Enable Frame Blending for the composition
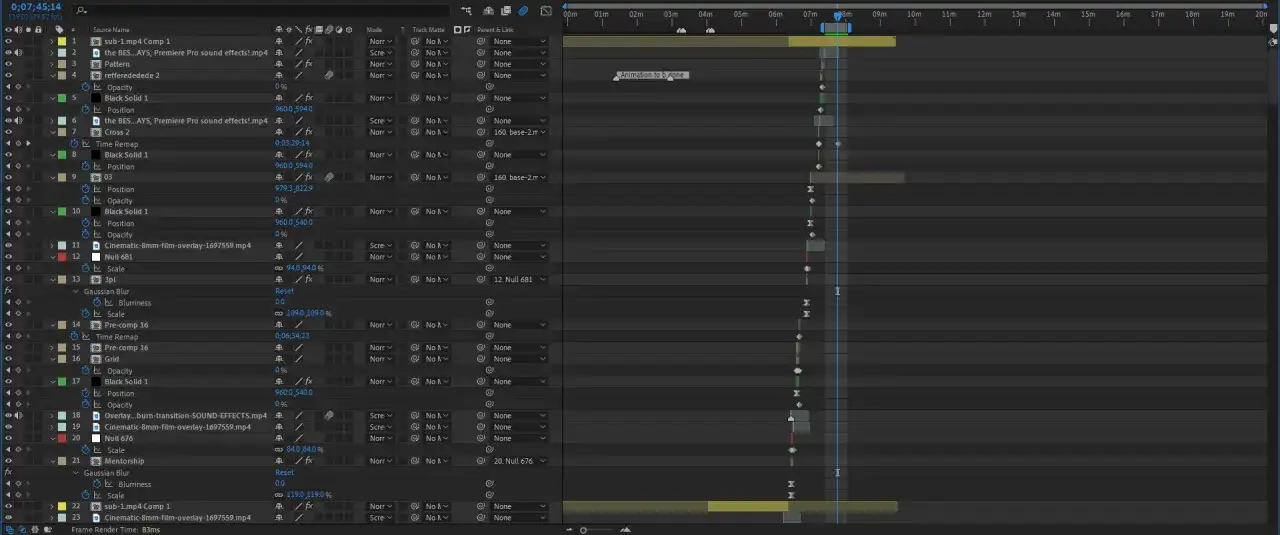The height and width of the screenshot is (535, 1280). 505,11
